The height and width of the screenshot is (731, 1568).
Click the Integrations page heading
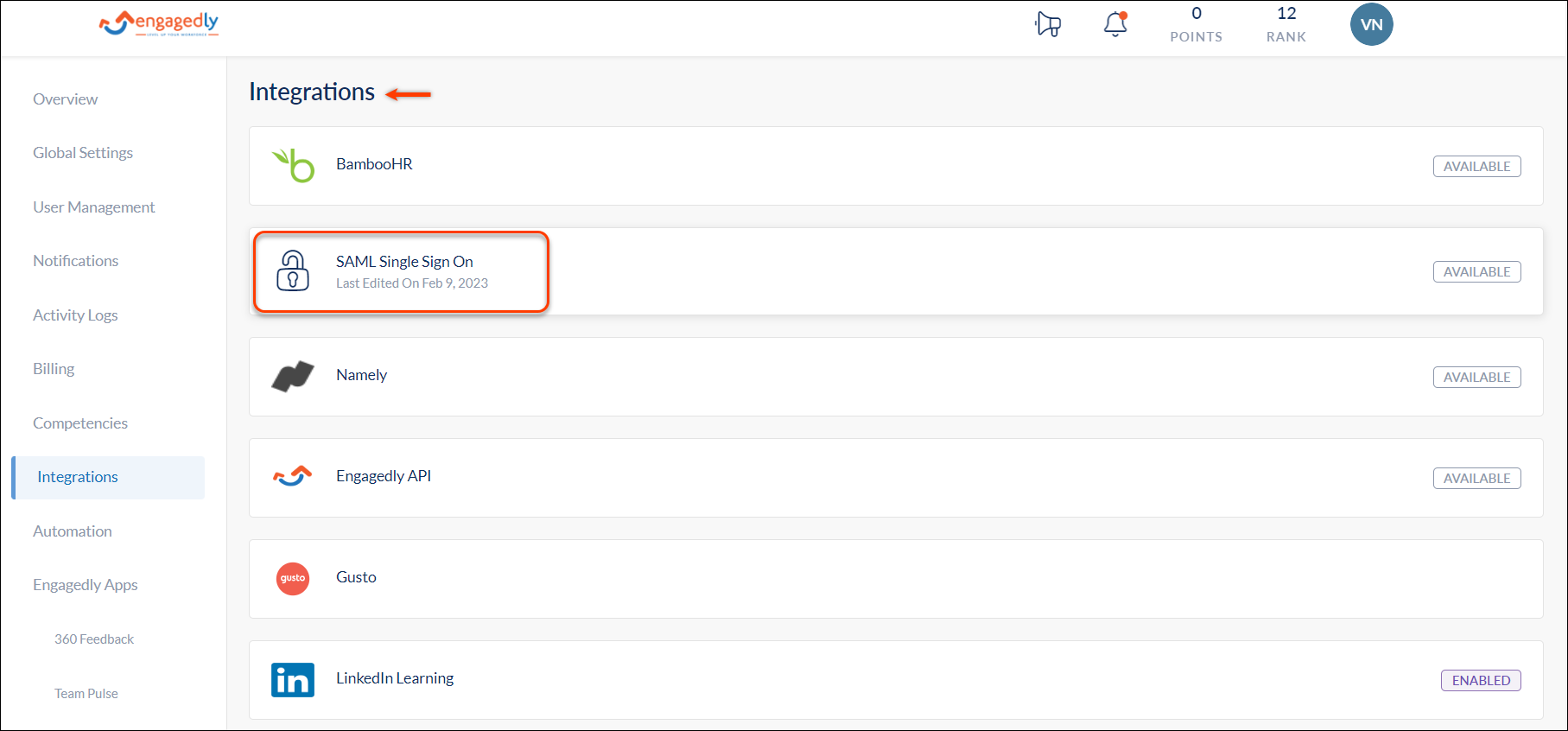312,92
